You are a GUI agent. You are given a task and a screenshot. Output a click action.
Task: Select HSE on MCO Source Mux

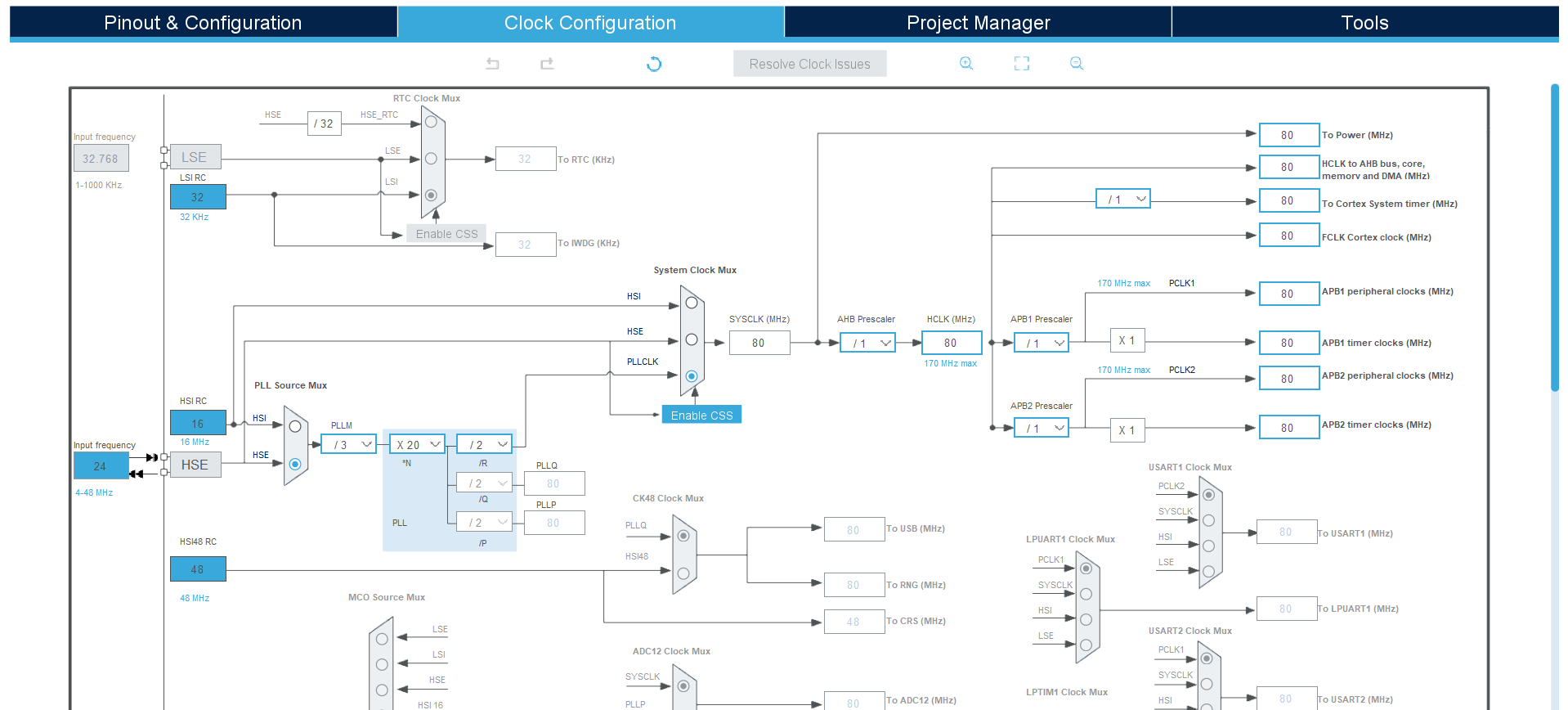pos(382,690)
